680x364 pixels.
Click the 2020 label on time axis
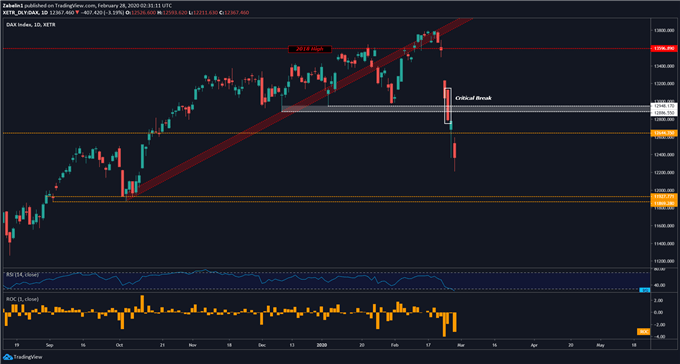pos(322,345)
